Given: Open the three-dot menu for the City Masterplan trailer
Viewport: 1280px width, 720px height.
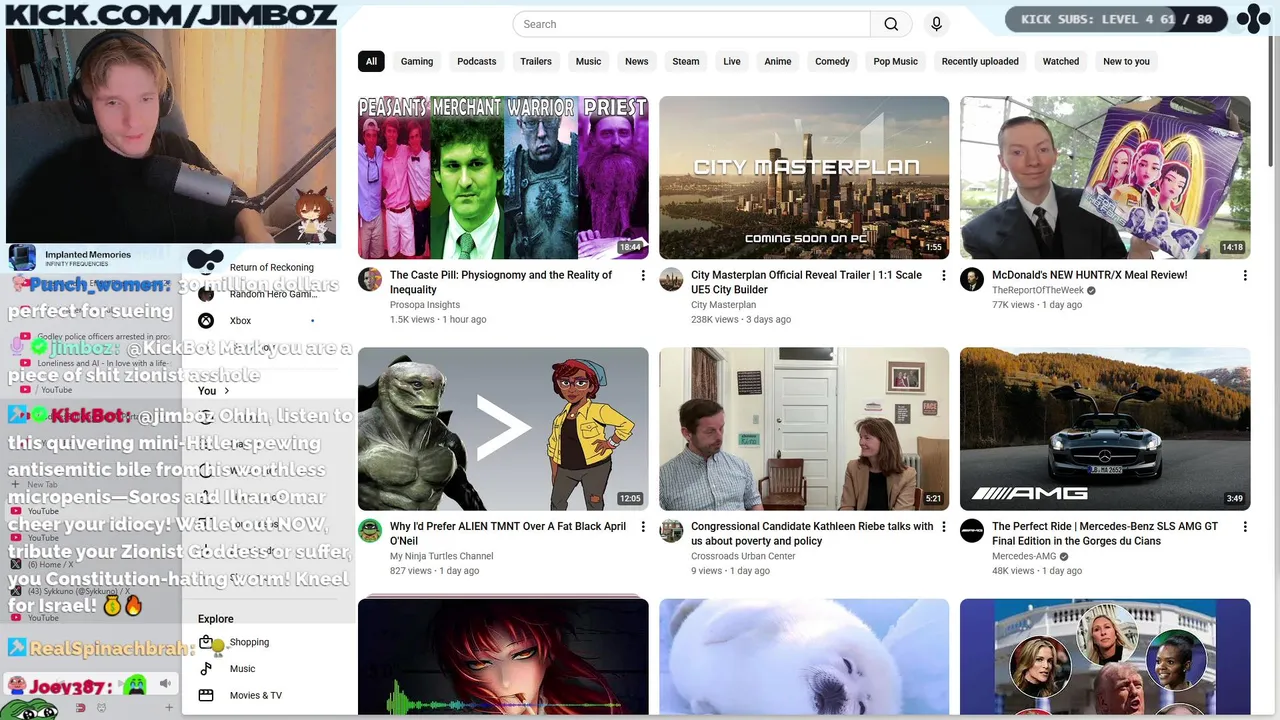Looking at the screenshot, I should pos(944,276).
